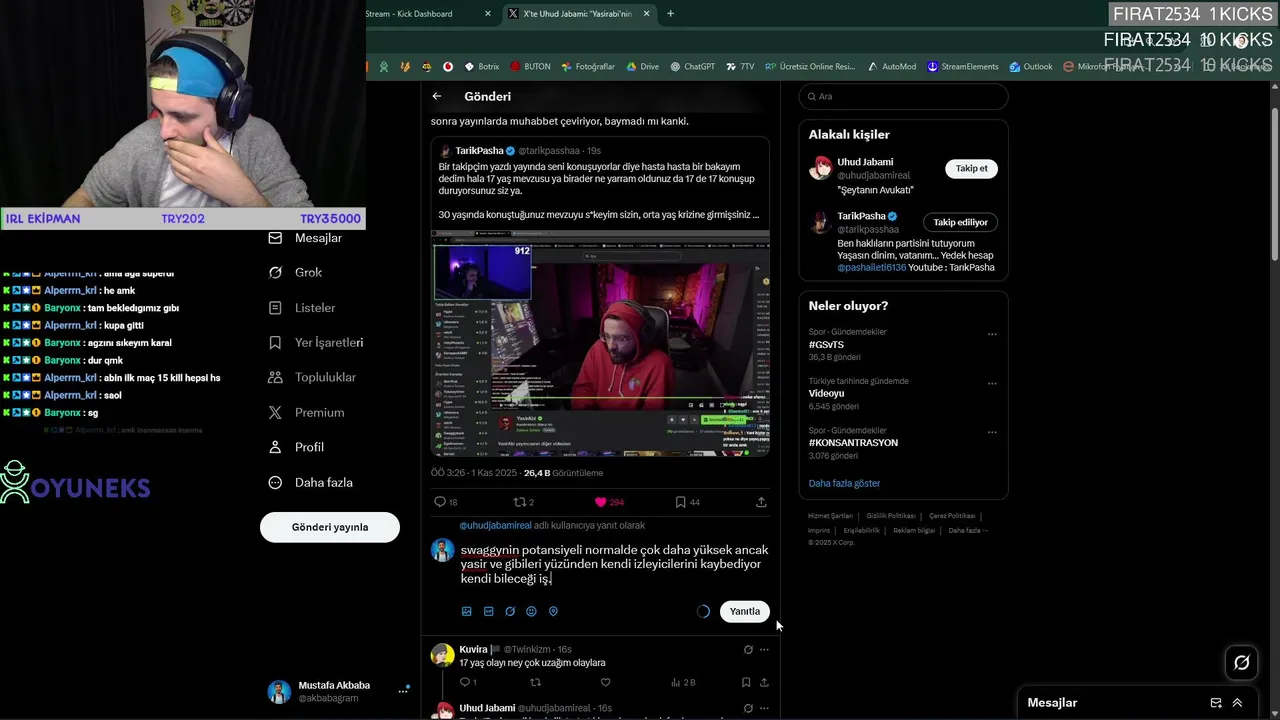This screenshot has width=1280, height=720.
Task: Open Mesajlar in the X sidebar
Action: click(305, 238)
